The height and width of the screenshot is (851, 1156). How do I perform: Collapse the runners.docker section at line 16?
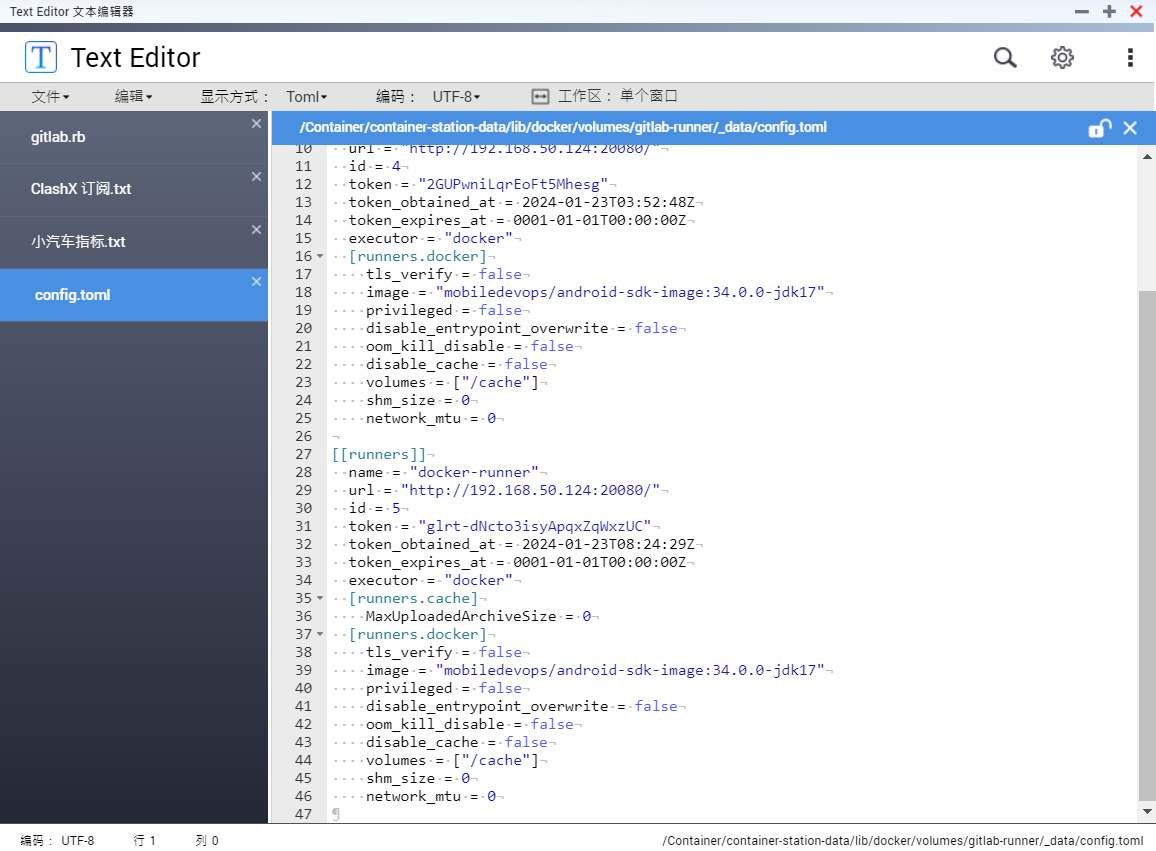point(320,257)
